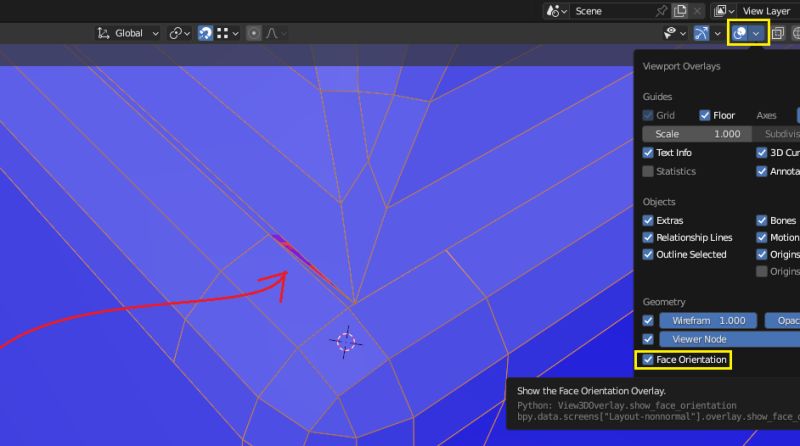Uncheck the Floor checkbox
Viewport: 800px width, 446px height.
(705, 115)
